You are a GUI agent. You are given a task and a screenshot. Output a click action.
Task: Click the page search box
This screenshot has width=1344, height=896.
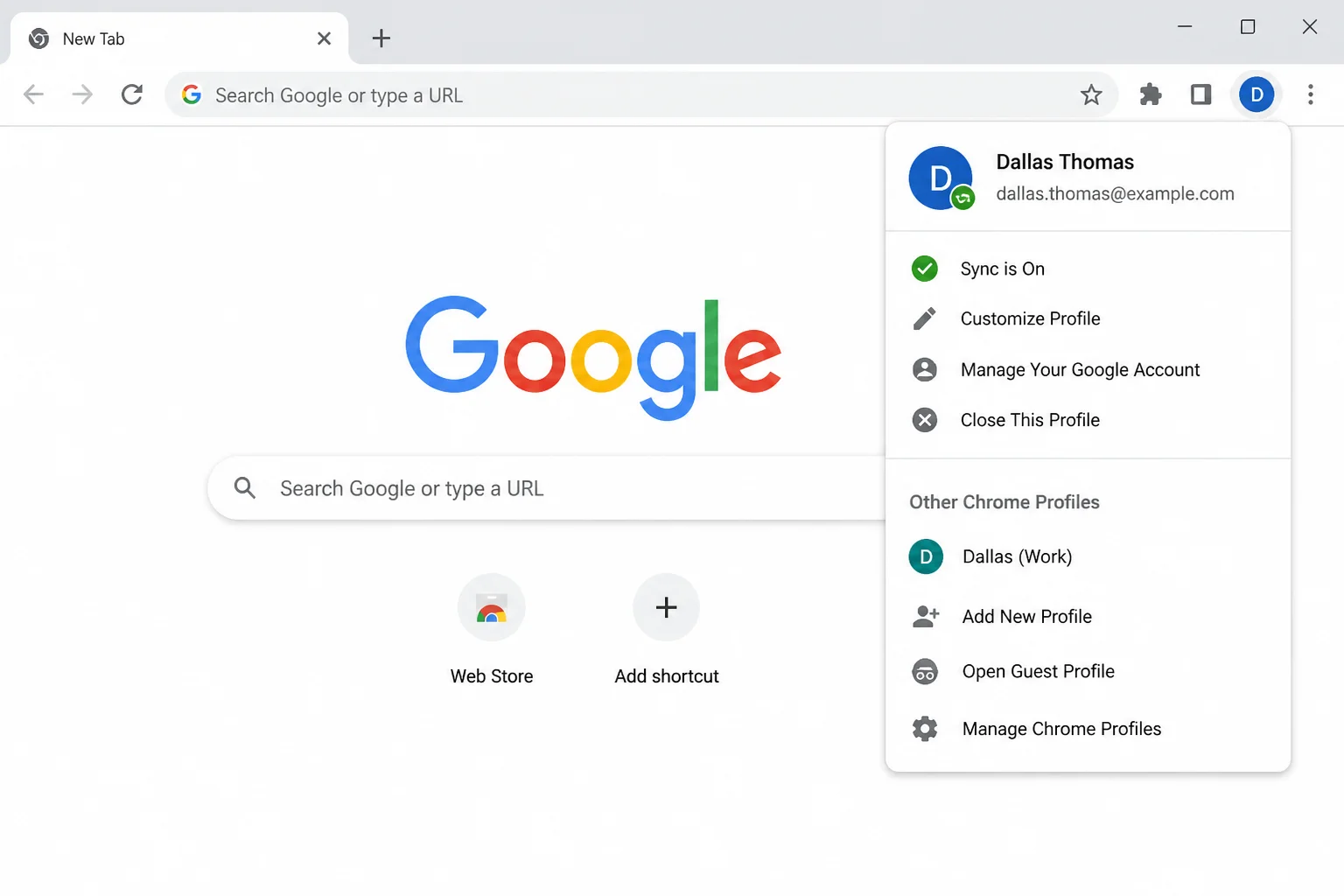[547, 488]
